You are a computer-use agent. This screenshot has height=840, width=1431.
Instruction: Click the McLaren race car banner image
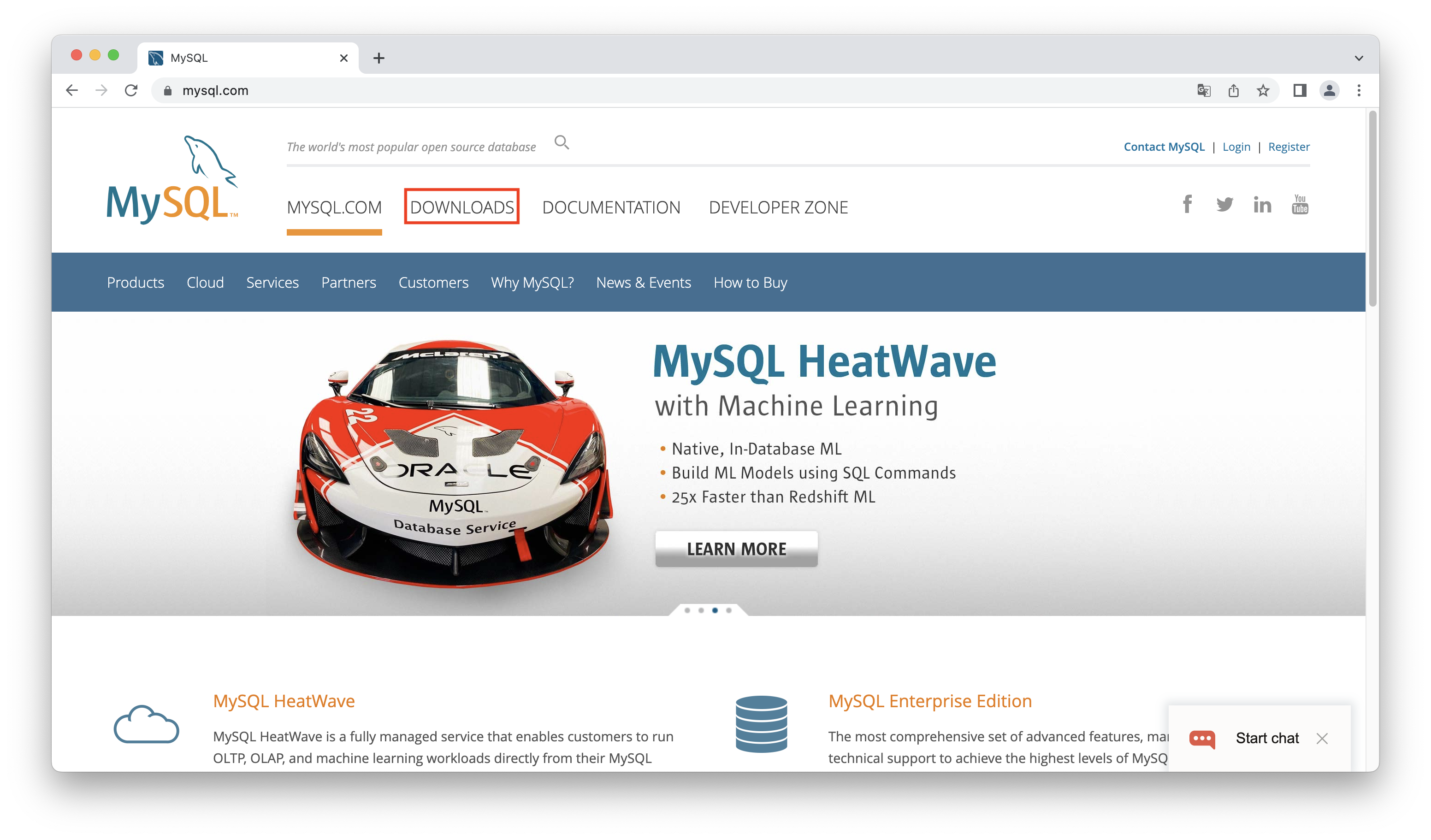(x=453, y=463)
